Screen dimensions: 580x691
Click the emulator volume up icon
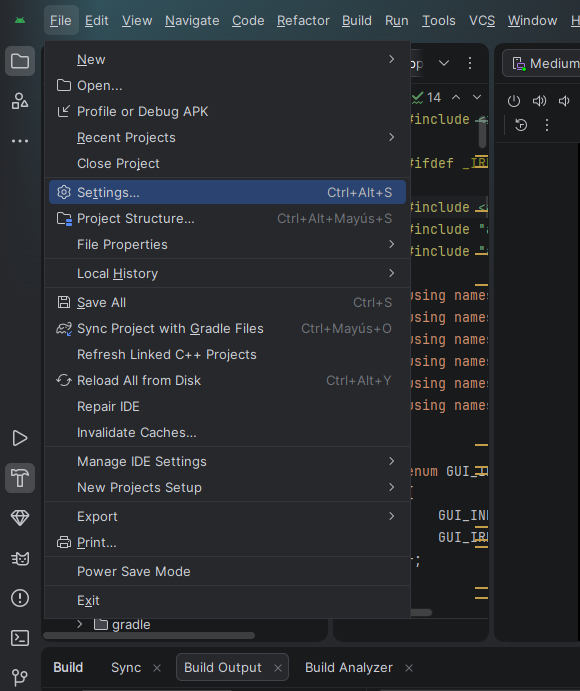(x=539, y=101)
